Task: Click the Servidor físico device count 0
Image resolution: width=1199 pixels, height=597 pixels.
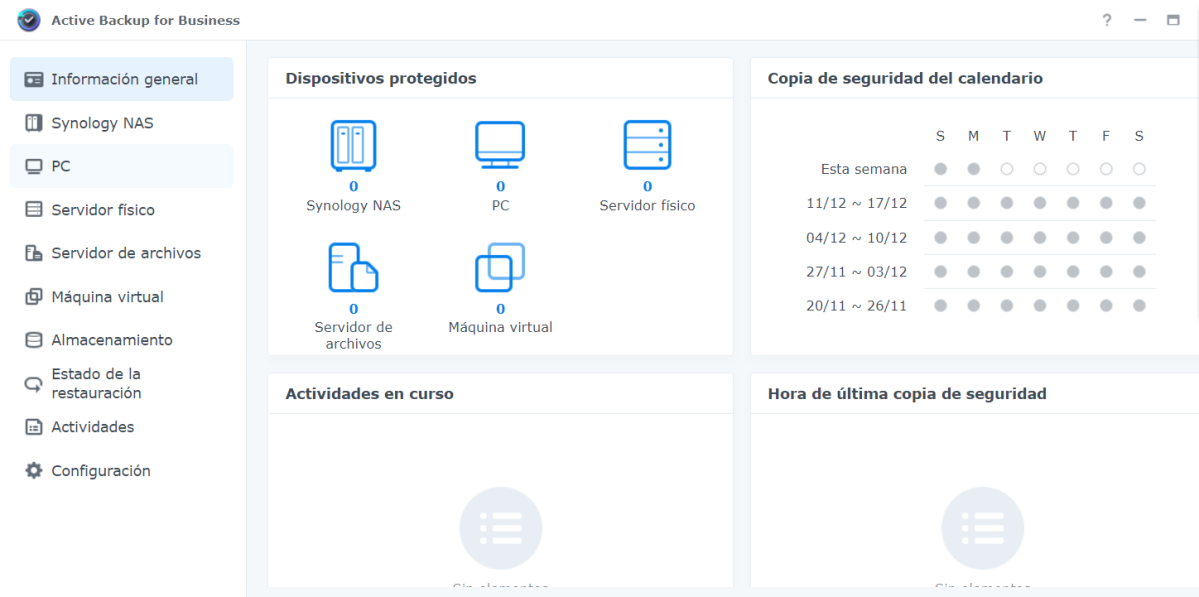Action: (647, 187)
